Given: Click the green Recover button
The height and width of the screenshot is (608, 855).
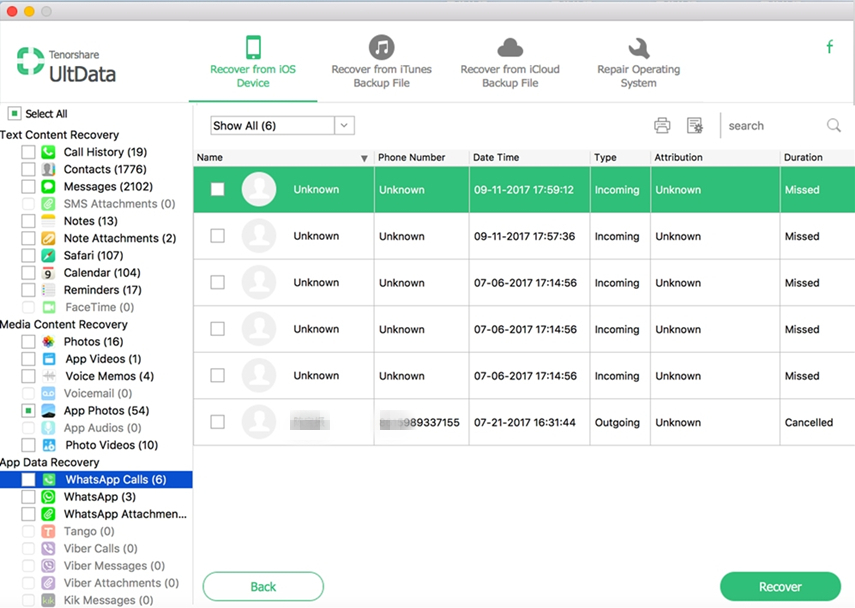Looking at the screenshot, I should (x=780, y=587).
